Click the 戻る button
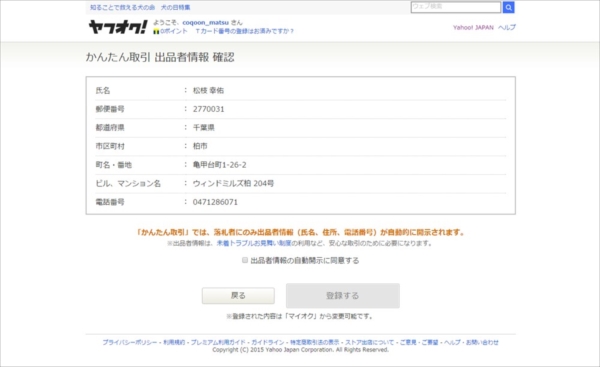 pyautogui.click(x=238, y=295)
